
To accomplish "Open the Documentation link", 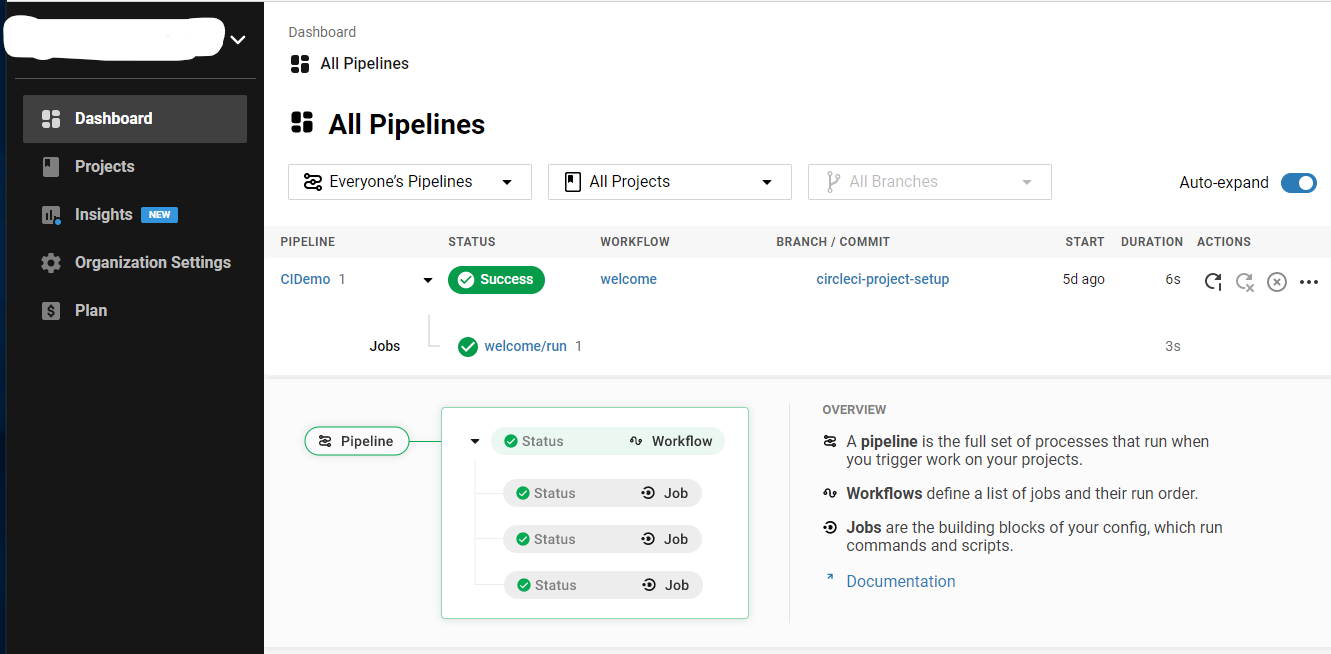I will point(901,581).
